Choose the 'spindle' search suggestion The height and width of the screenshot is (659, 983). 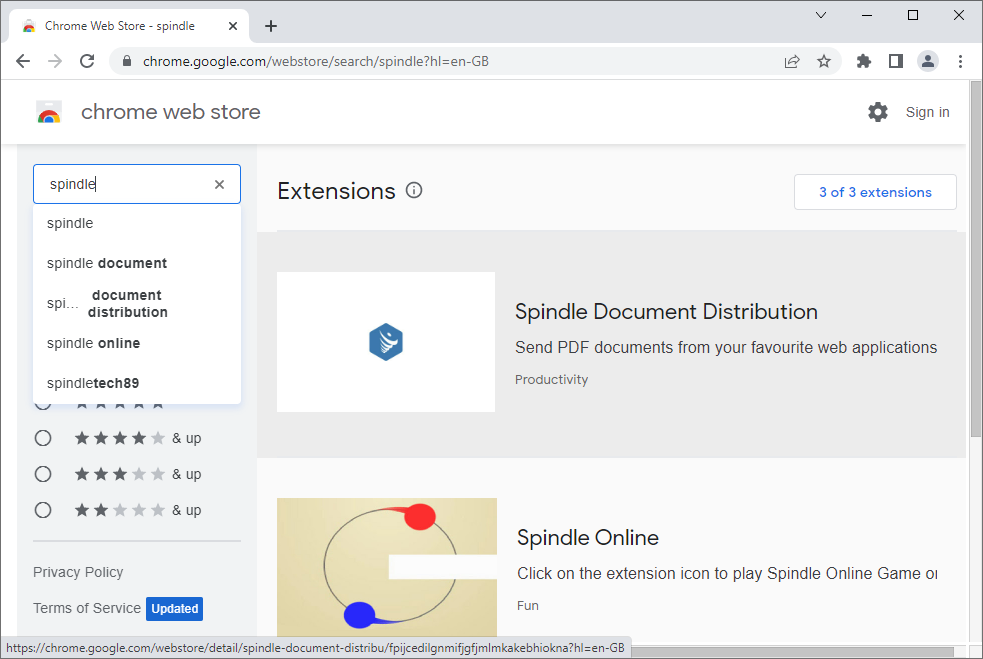[137, 223]
